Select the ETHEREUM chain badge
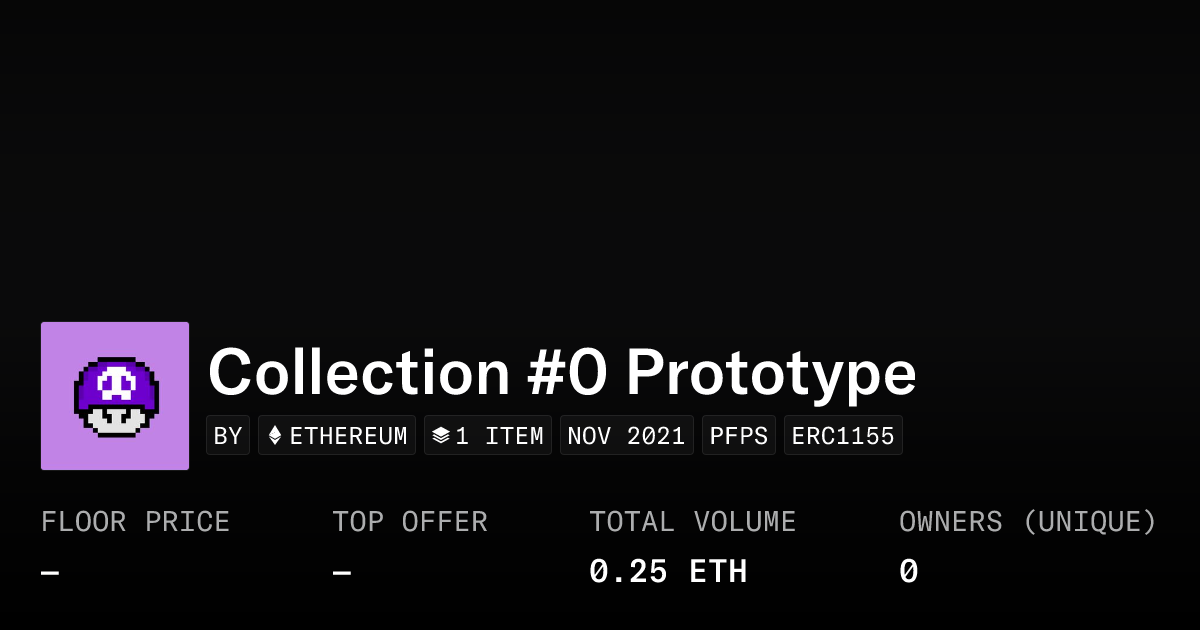This screenshot has width=1200, height=630. click(337, 434)
